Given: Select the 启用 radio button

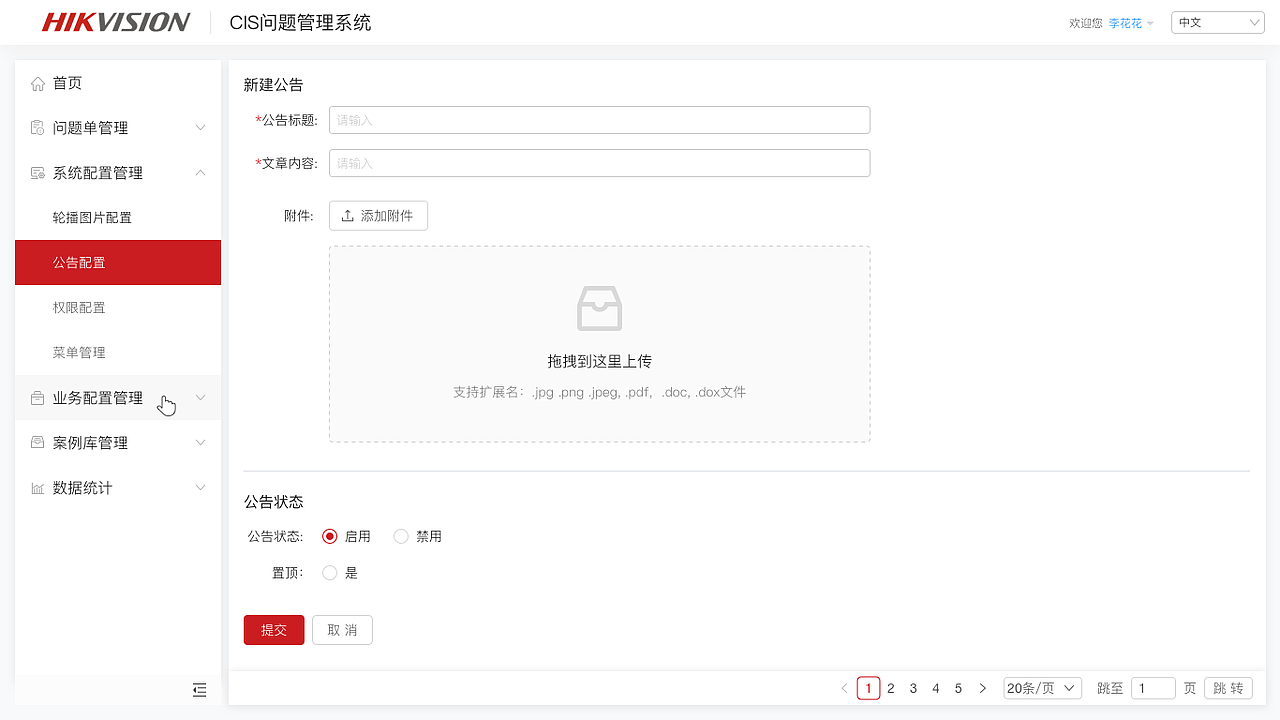Looking at the screenshot, I should coord(330,536).
